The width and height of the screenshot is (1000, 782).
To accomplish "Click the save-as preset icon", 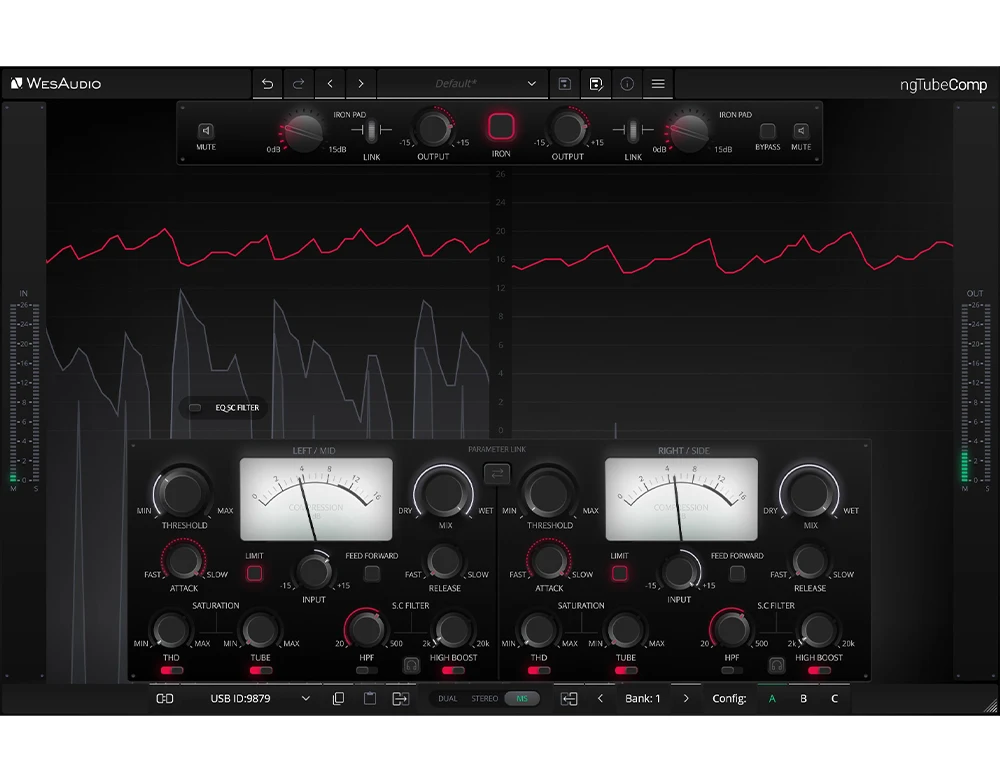I will pos(596,84).
